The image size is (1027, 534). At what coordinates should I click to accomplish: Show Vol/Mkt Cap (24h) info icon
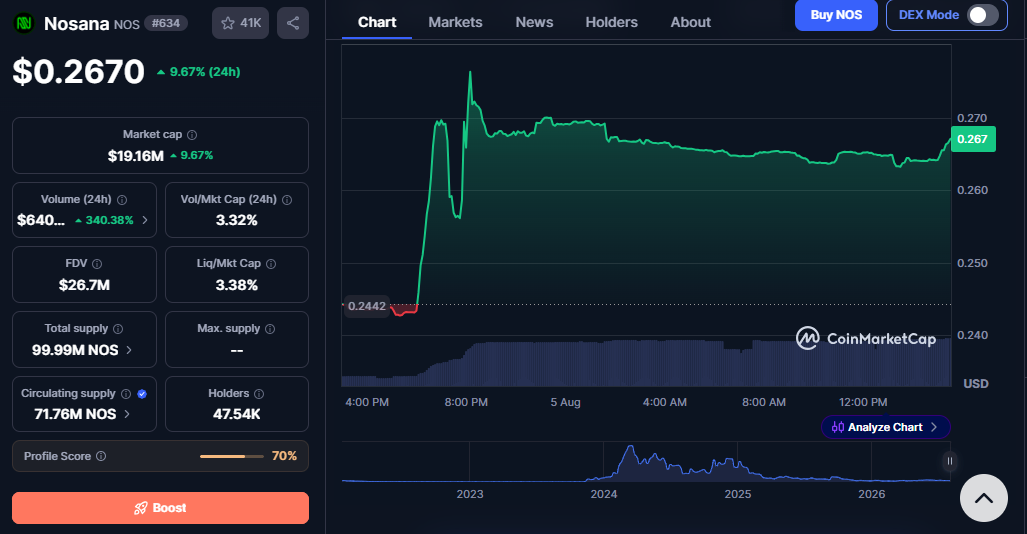pyautogui.click(x=287, y=200)
